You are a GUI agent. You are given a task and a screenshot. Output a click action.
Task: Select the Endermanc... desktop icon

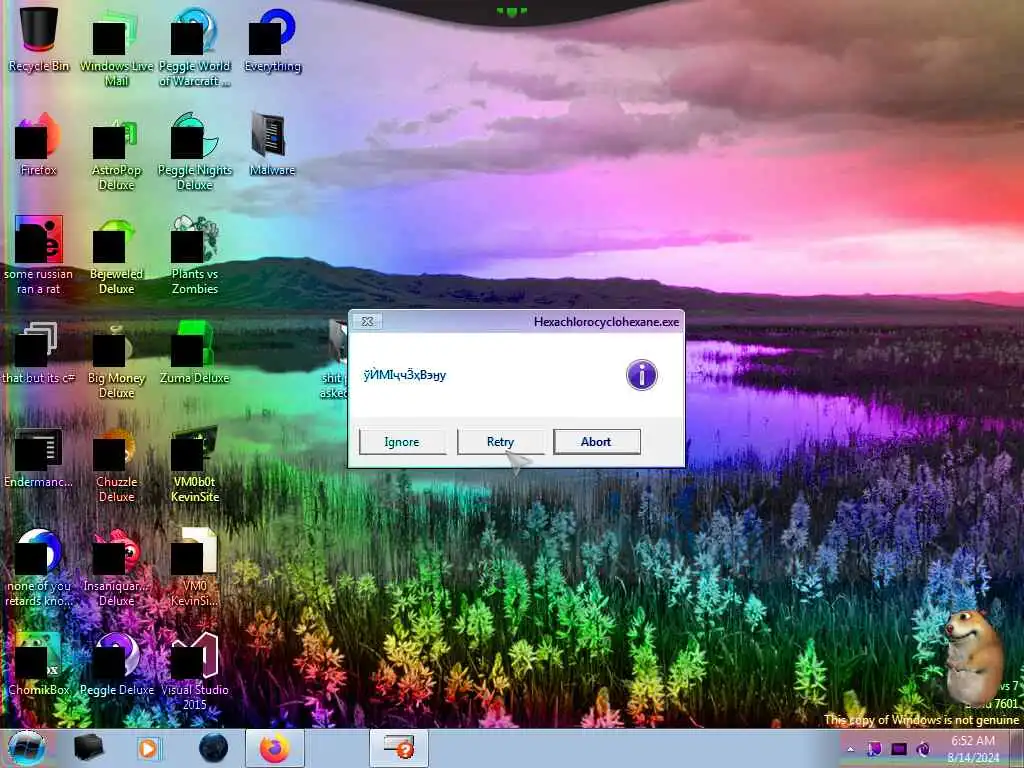pyautogui.click(x=39, y=457)
